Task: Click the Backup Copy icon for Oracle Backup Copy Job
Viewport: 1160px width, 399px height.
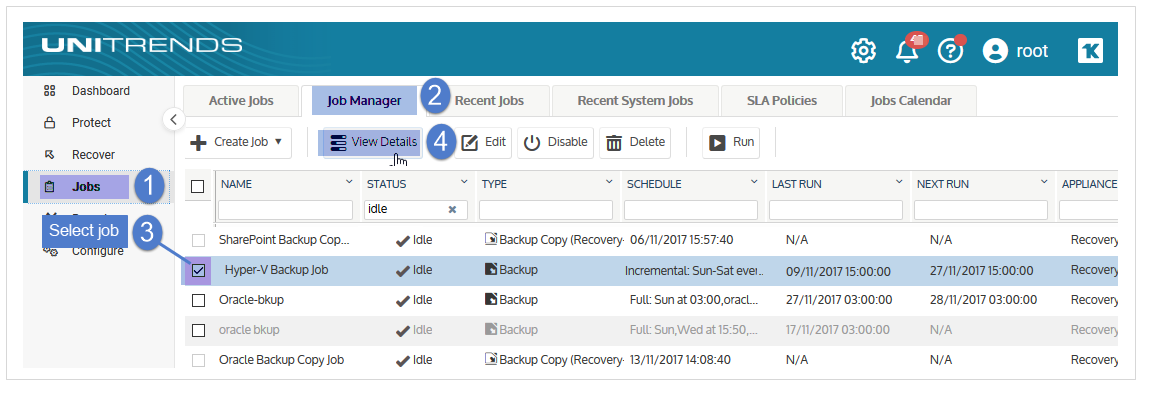Action: click(x=490, y=359)
